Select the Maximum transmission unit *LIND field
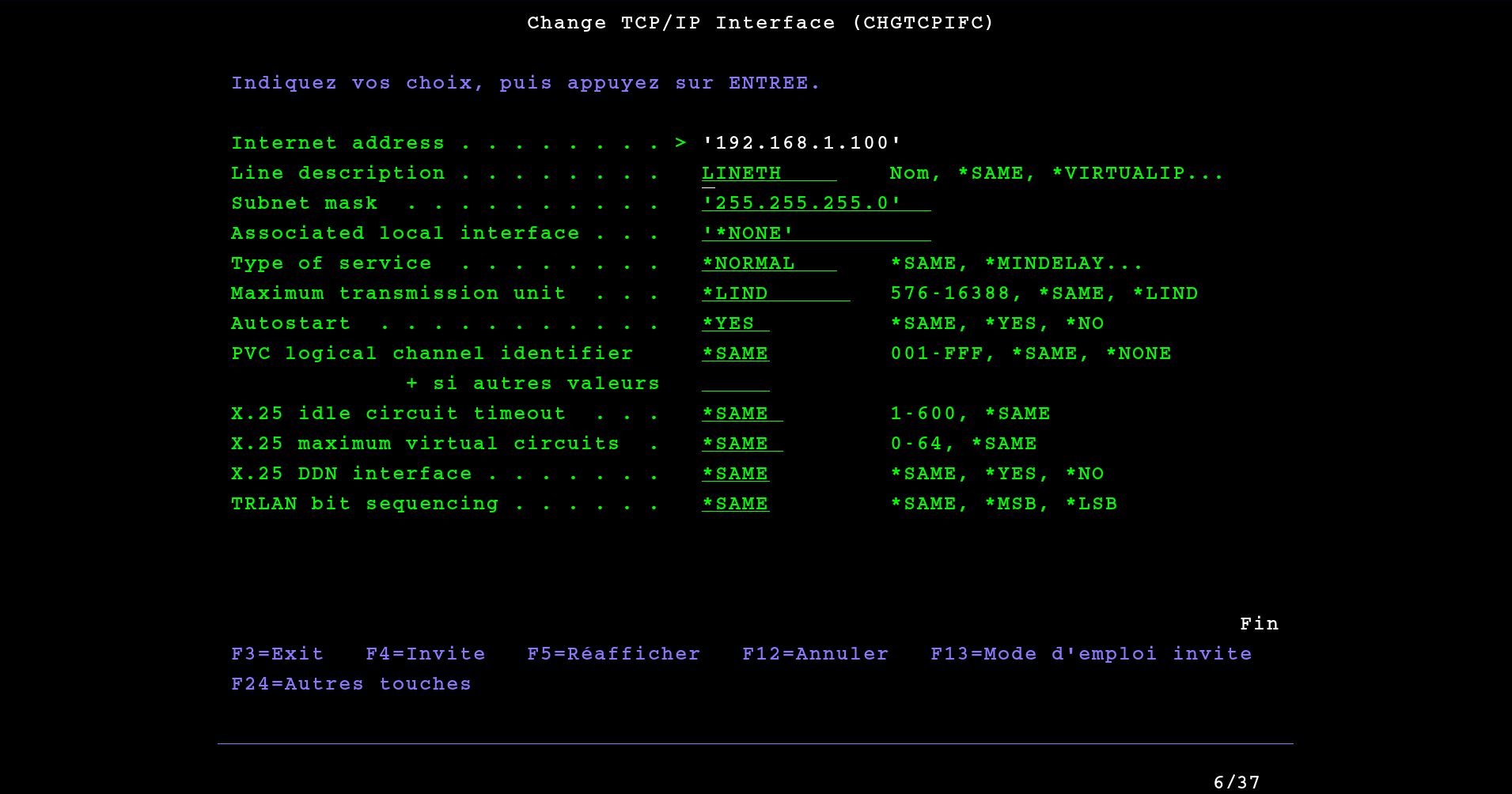 coord(775,293)
